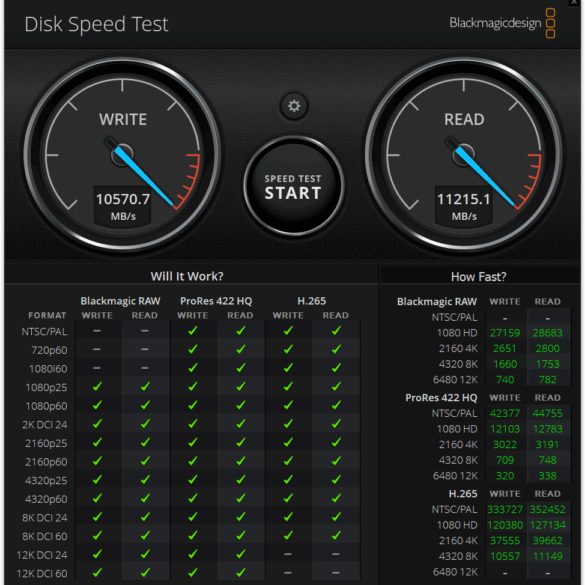Image resolution: width=585 pixels, height=585 pixels.
Task: Click Blackmagic RAW write checkmark for 2K DCI 24
Action: [97, 424]
